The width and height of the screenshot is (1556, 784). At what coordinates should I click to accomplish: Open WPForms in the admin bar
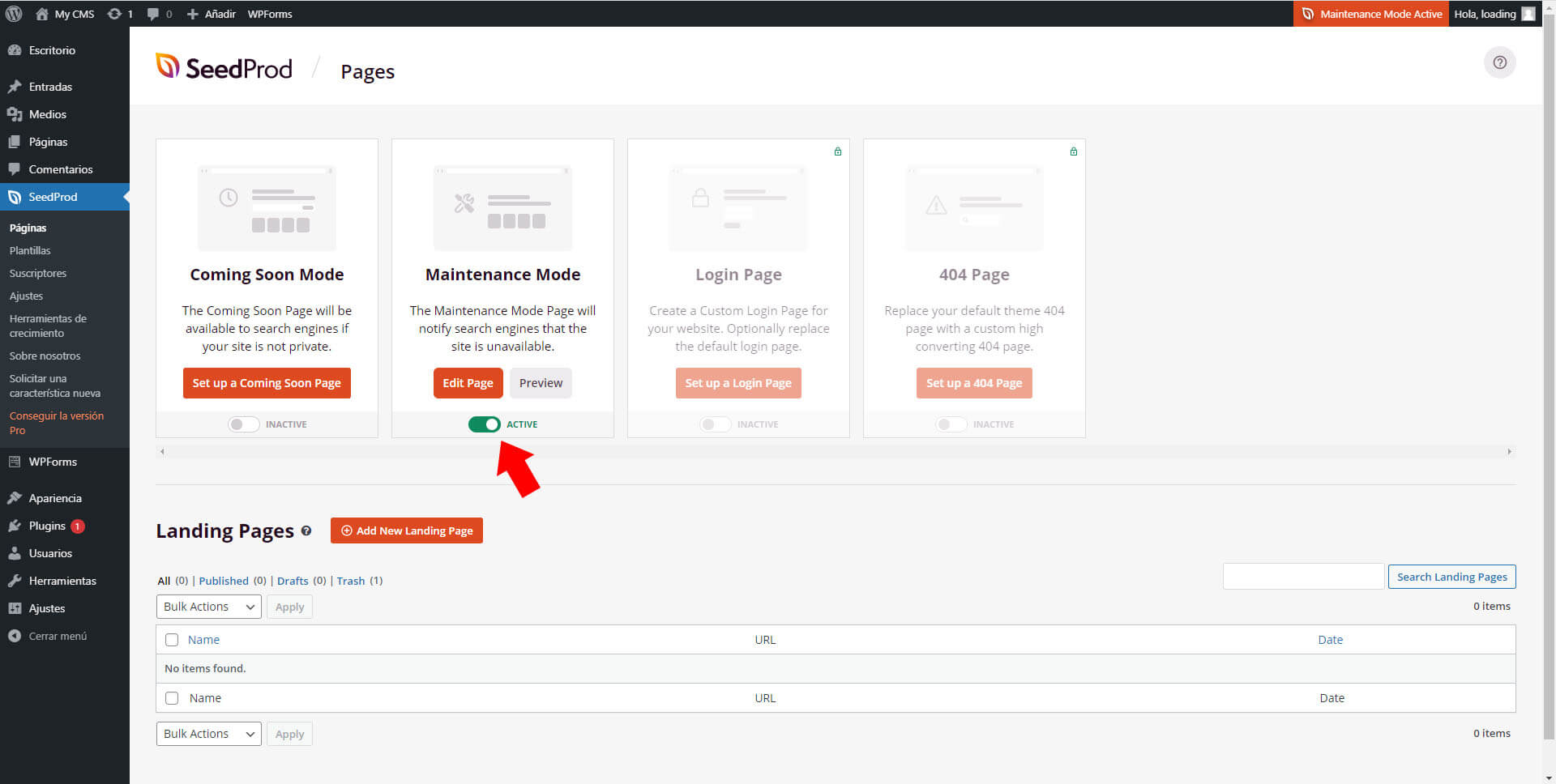270,14
